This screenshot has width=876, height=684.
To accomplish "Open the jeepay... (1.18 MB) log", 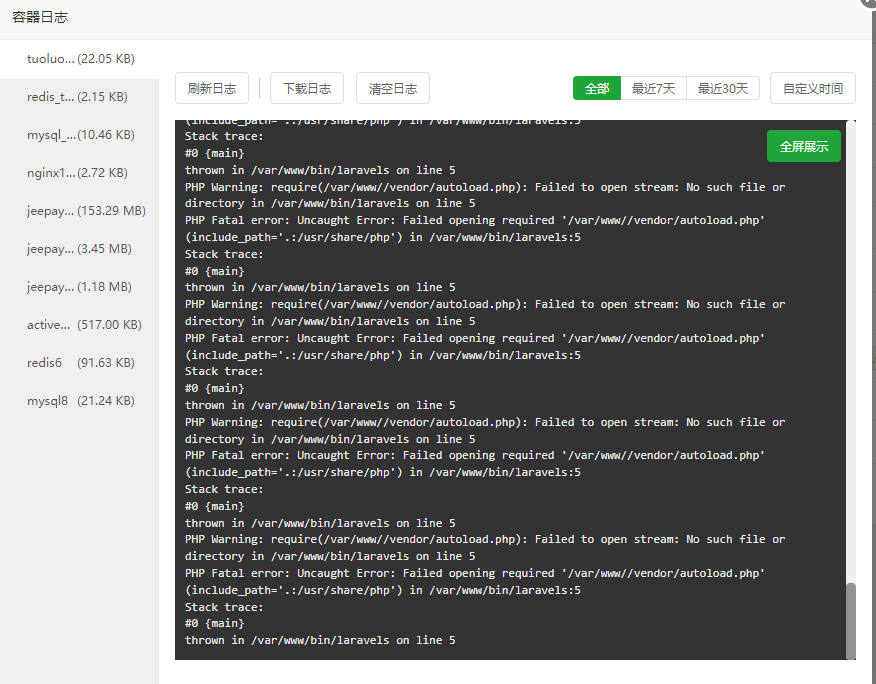I will tap(79, 287).
